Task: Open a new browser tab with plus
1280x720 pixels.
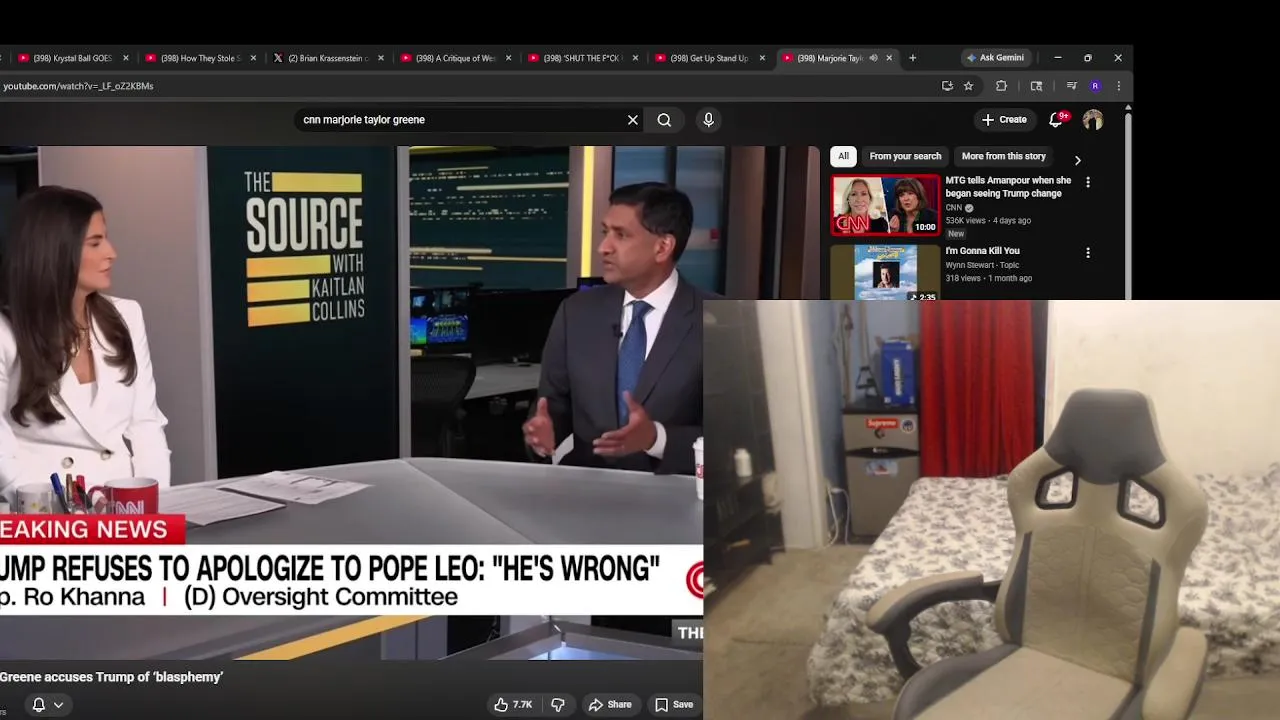Action: pos(912,58)
